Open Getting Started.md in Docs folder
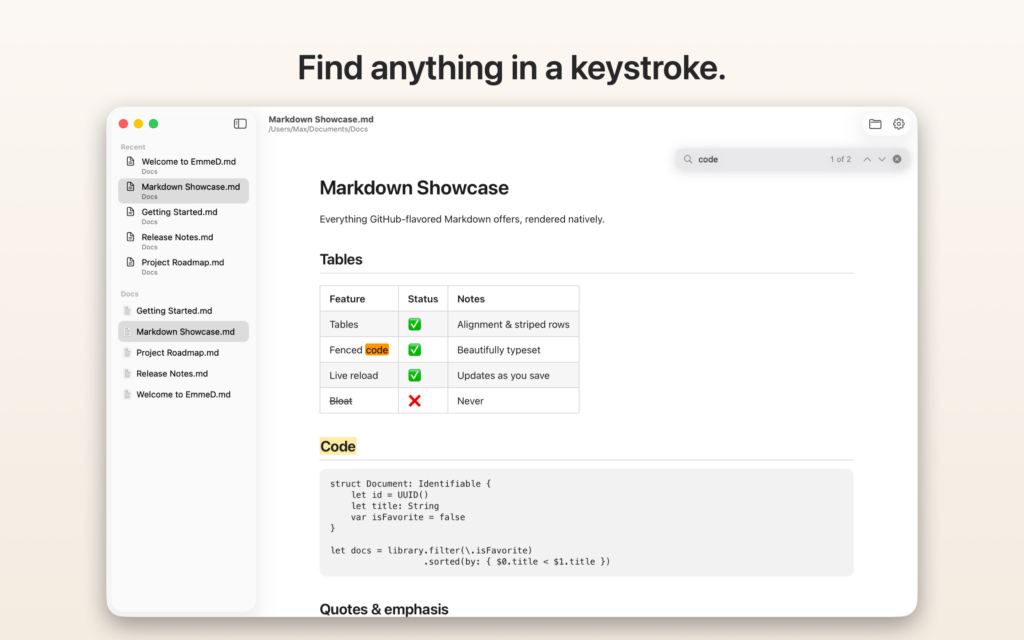 pyautogui.click(x=184, y=311)
